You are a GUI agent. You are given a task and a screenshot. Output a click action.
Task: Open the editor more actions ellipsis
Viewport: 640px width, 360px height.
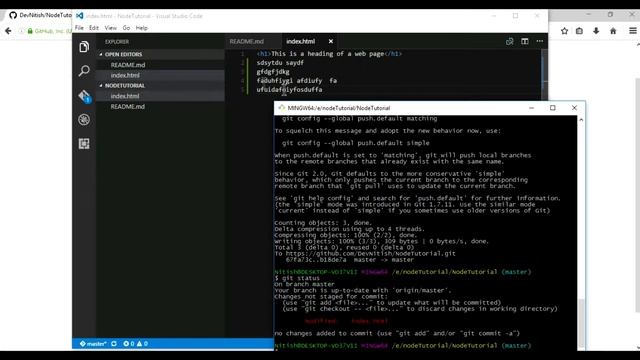coord(540,41)
